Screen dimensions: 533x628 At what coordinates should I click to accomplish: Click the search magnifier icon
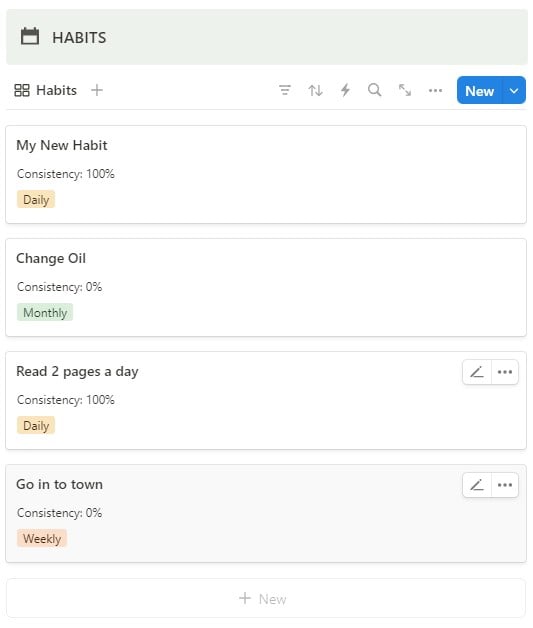pyautogui.click(x=374, y=90)
